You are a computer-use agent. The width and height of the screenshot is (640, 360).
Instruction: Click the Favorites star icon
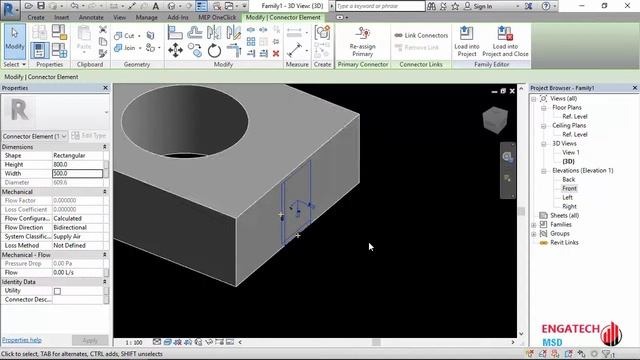tap(455, 6)
